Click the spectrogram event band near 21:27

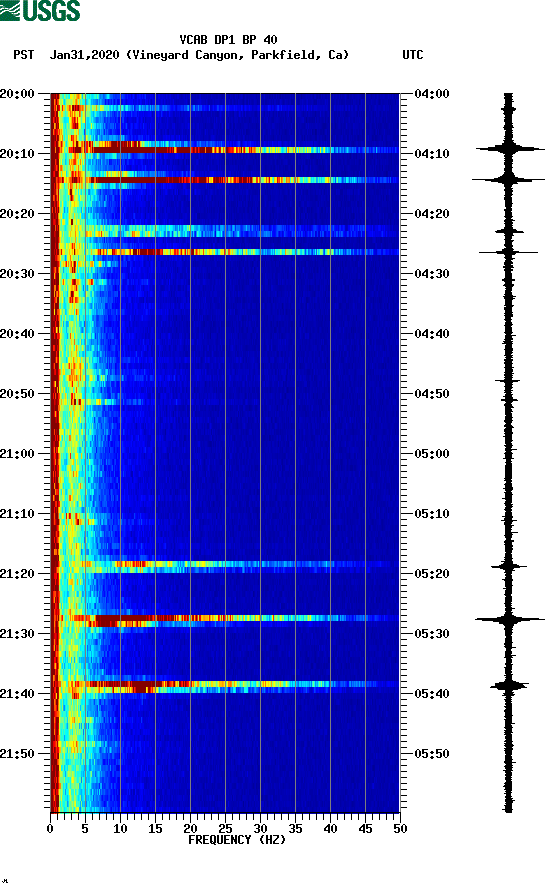(225, 618)
